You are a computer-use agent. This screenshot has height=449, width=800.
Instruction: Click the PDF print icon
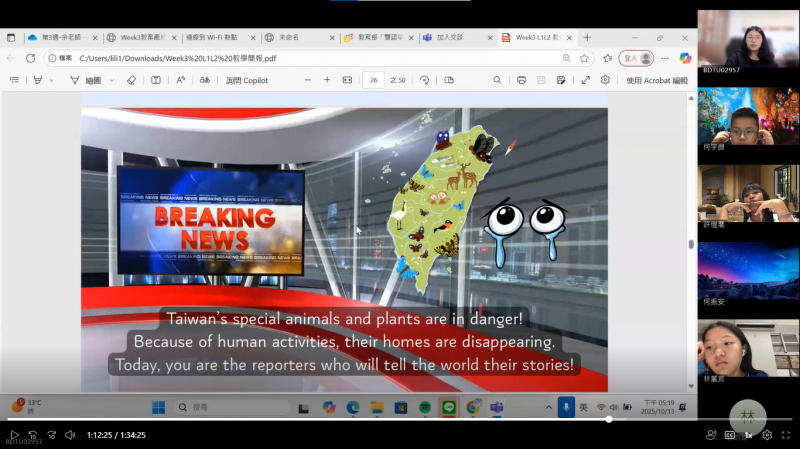tap(521, 80)
